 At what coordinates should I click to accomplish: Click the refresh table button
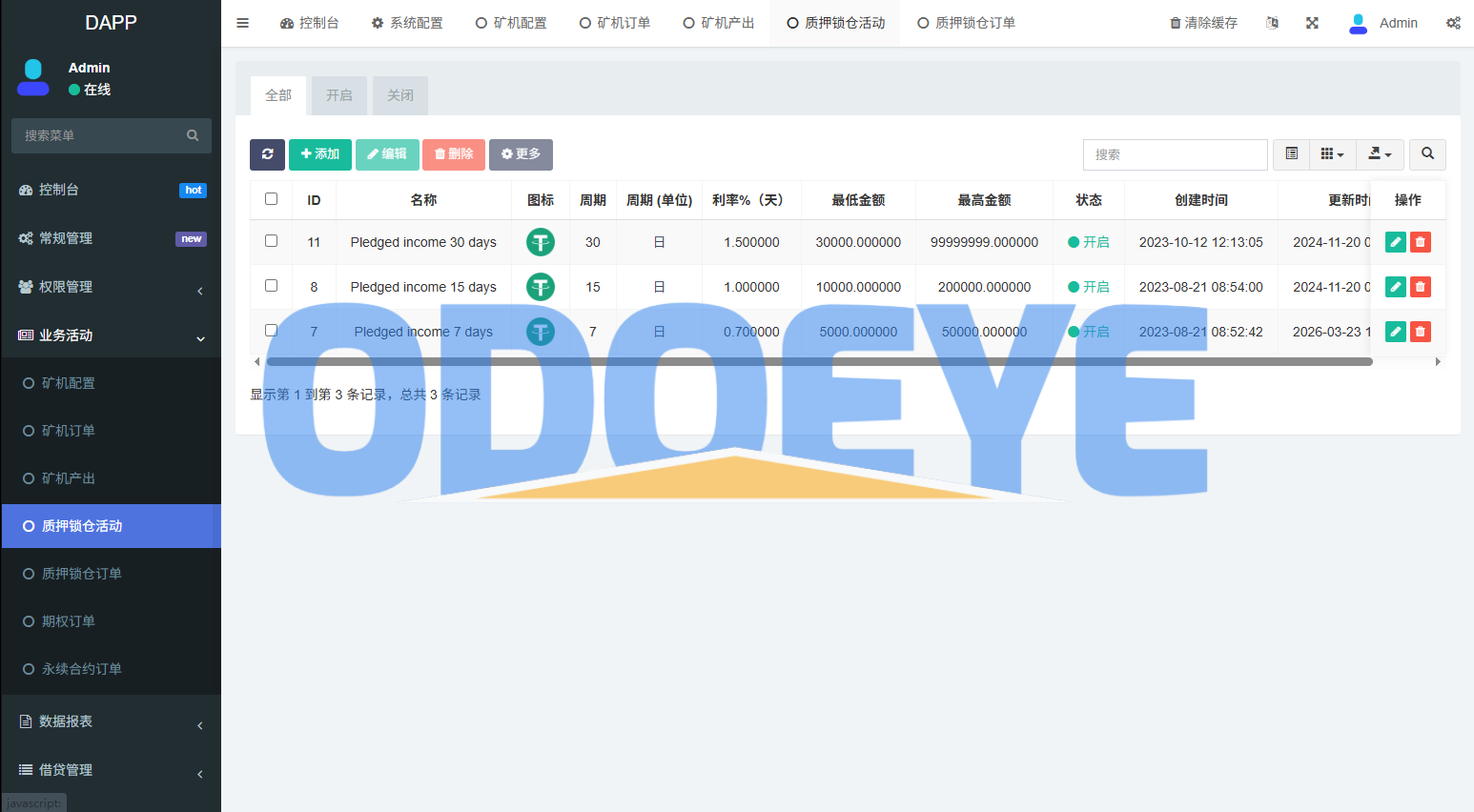(267, 154)
